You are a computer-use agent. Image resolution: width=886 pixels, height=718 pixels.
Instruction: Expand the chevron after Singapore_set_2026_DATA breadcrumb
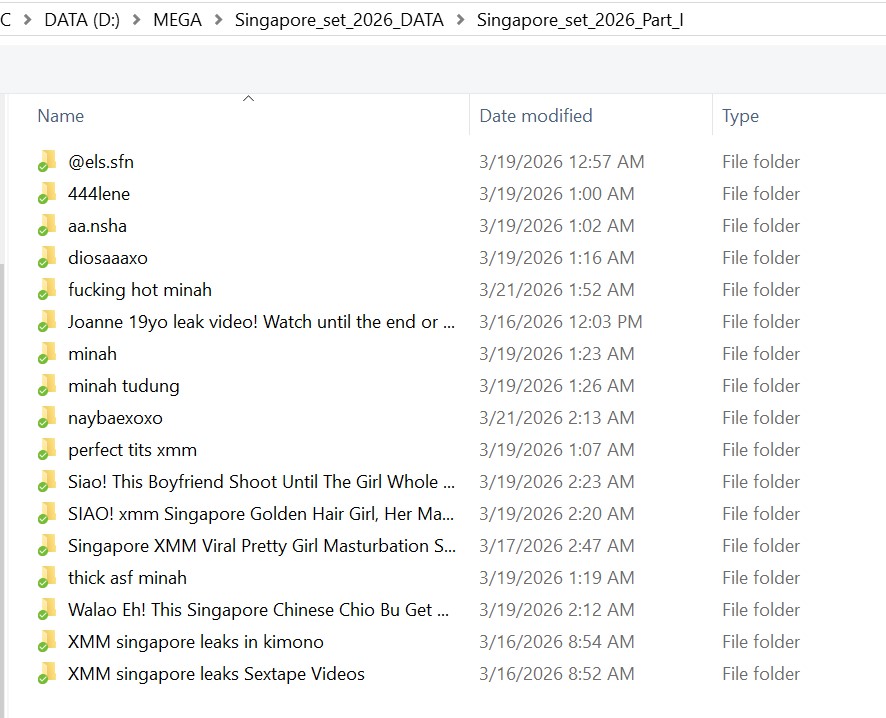point(461,20)
